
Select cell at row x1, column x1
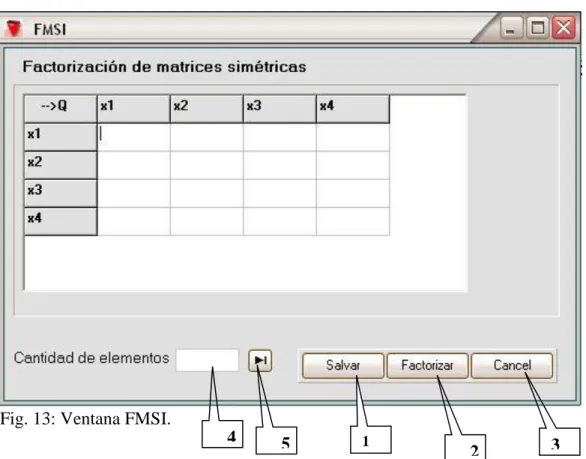[134, 137]
